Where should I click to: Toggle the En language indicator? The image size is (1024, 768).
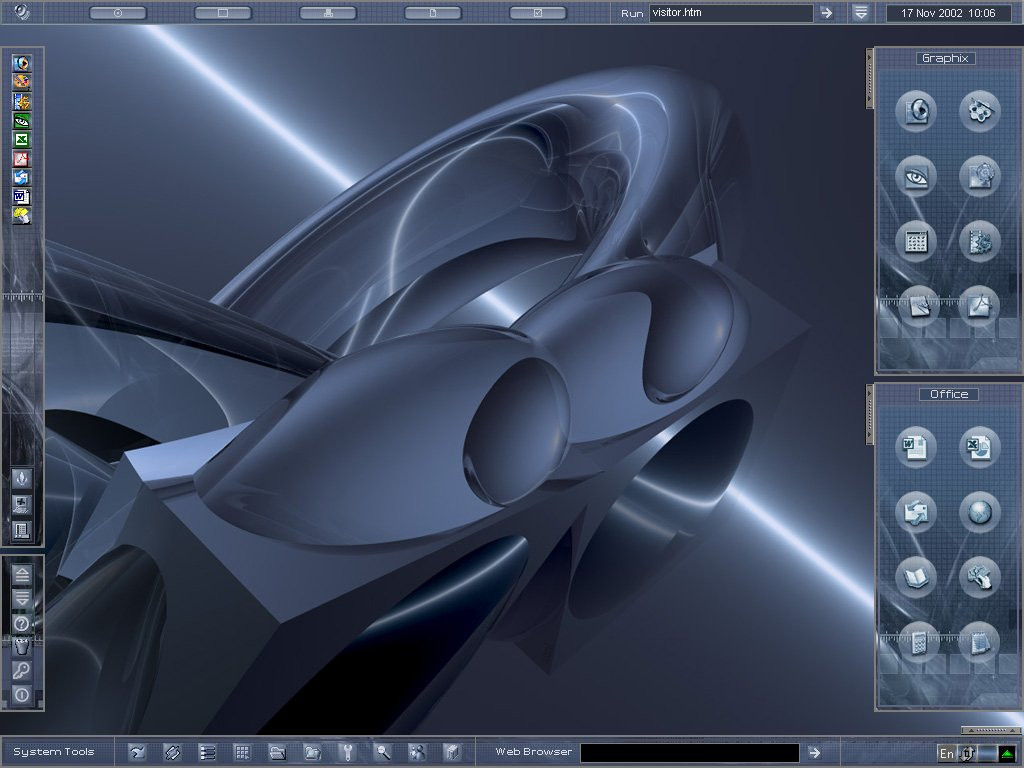[x=946, y=754]
